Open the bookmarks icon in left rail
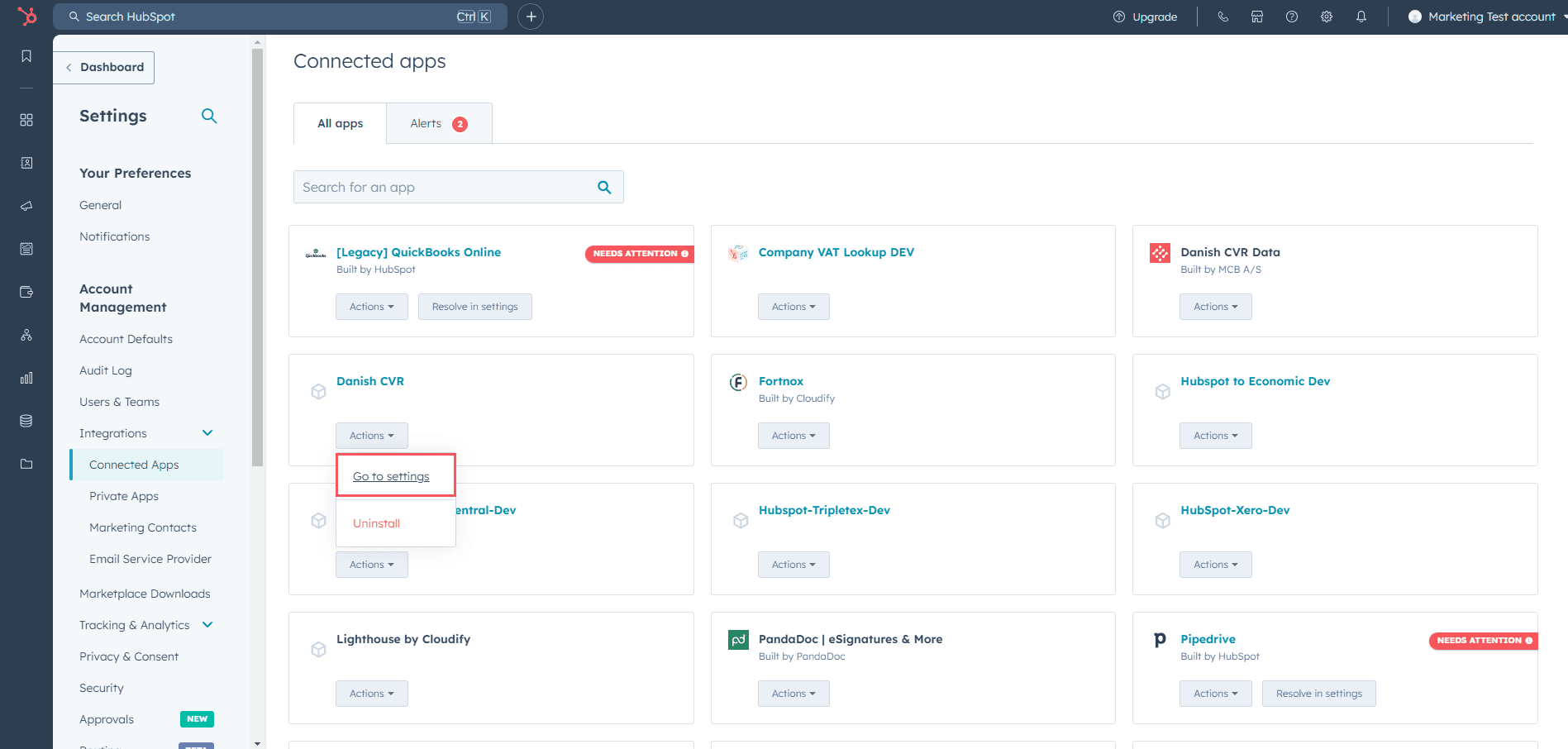The width and height of the screenshot is (1568, 749). (x=26, y=56)
